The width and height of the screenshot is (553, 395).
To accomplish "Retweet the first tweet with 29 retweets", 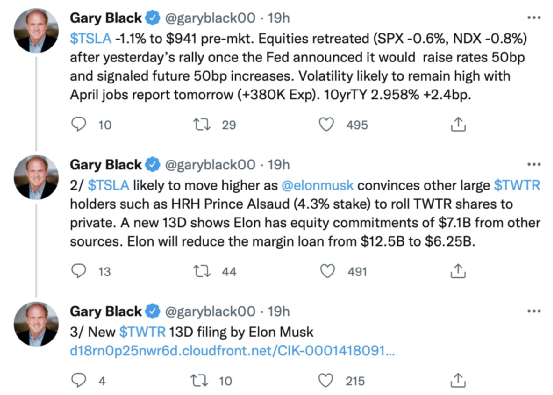I will [x=202, y=124].
